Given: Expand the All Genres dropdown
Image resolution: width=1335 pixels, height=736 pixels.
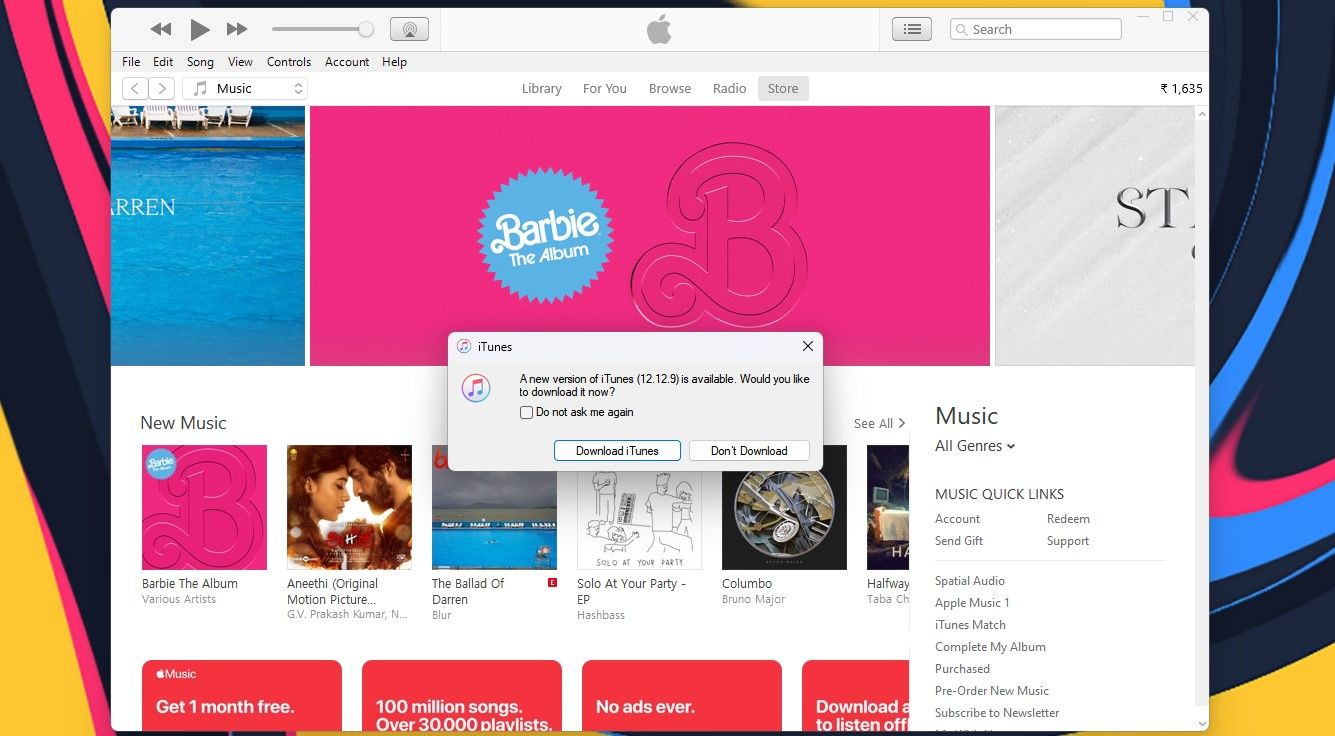Looking at the screenshot, I should pyautogui.click(x=975, y=446).
